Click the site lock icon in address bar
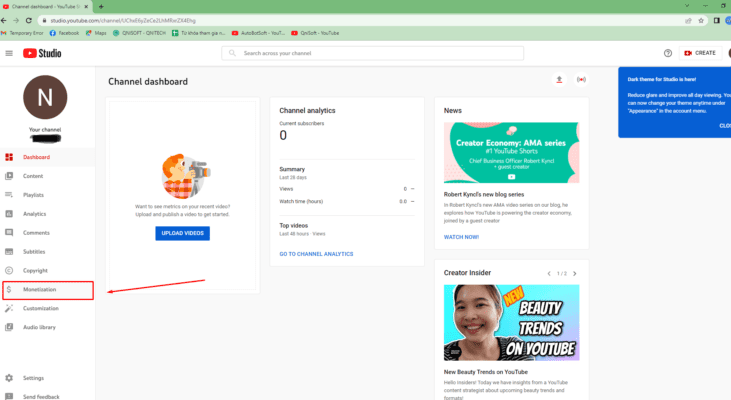The width and height of the screenshot is (731, 400). click(44, 21)
